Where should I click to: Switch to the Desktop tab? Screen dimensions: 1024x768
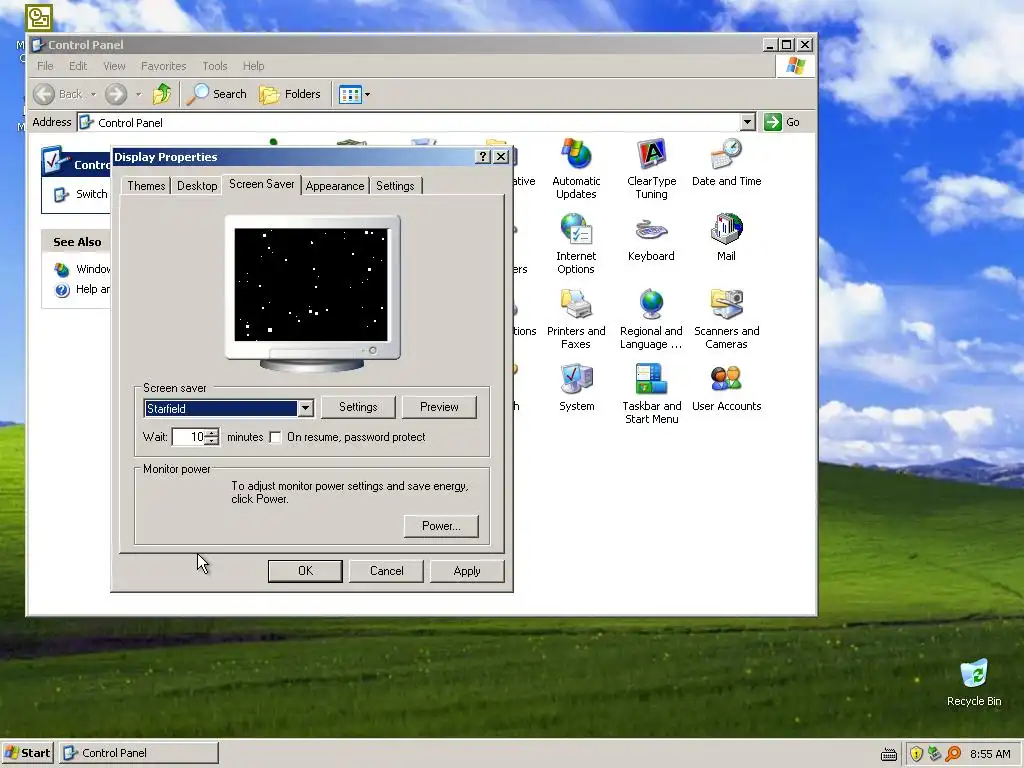[197, 185]
